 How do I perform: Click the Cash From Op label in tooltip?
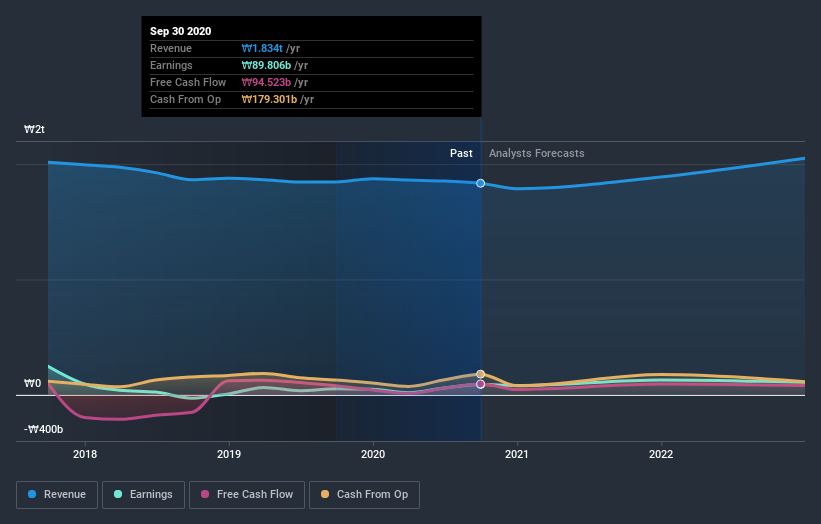coord(185,99)
